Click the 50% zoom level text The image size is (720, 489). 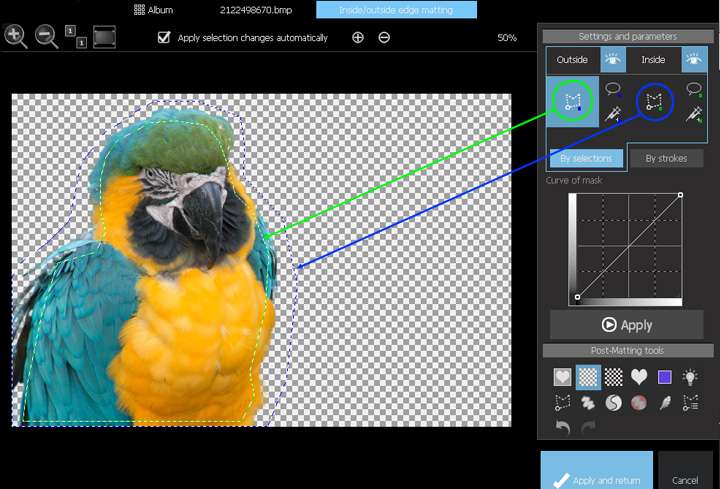coord(507,38)
